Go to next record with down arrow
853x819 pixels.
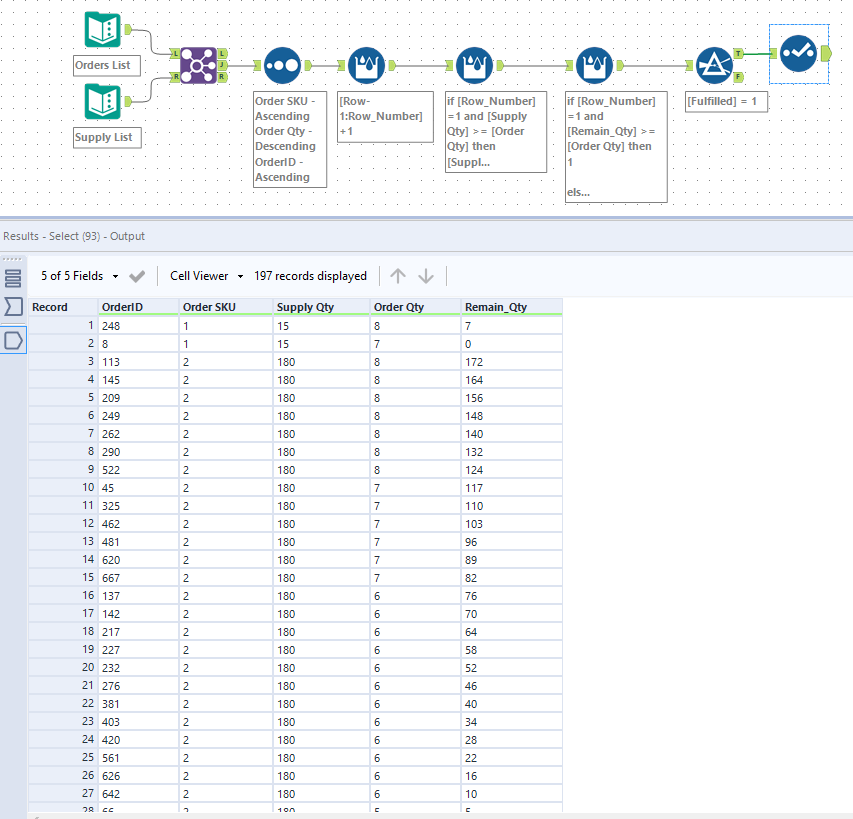(426, 276)
